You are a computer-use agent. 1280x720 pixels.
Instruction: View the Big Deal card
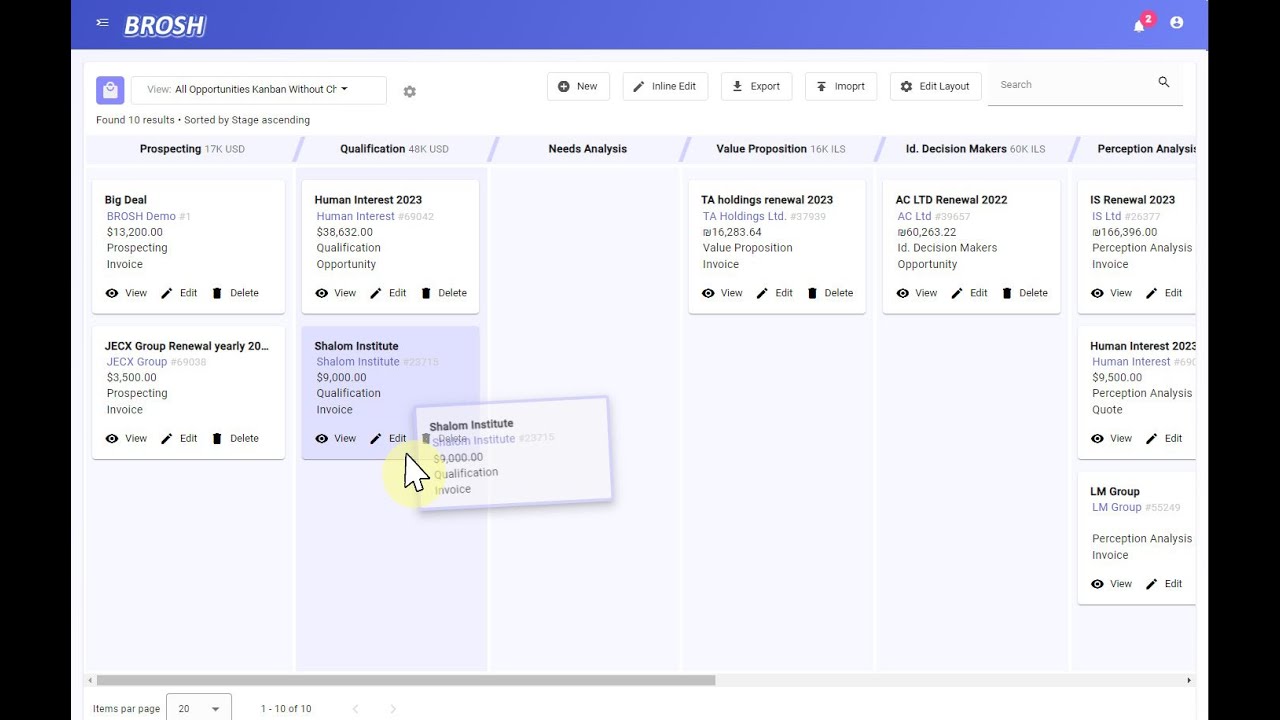point(126,293)
